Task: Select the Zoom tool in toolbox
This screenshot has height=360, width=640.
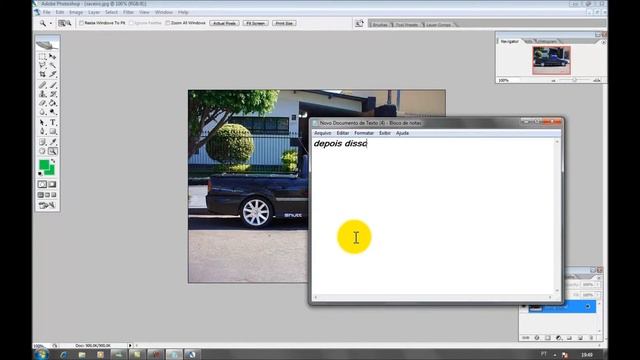Action: 53,151
